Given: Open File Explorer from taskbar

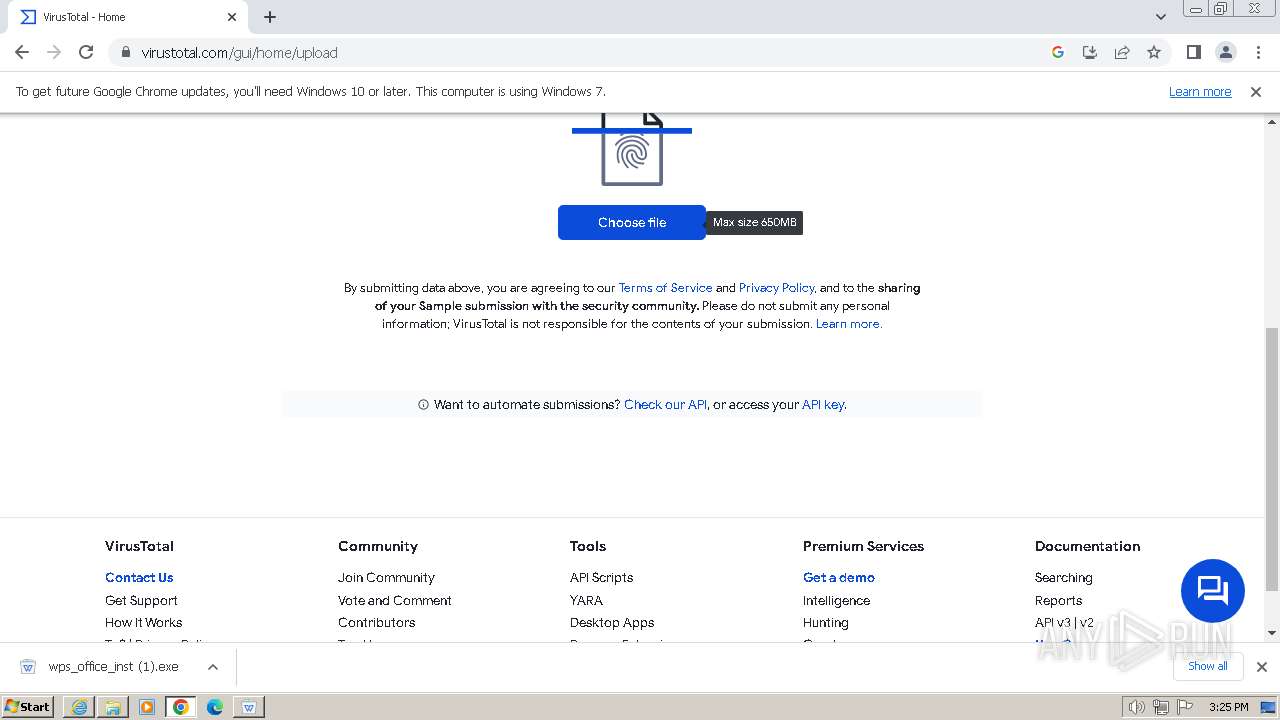Looking at the screenshot, I should click(x=113, y=707).
